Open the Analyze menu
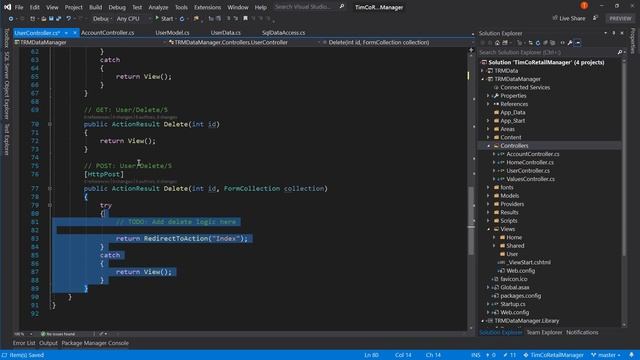640x360 pixels. [158, 7]
